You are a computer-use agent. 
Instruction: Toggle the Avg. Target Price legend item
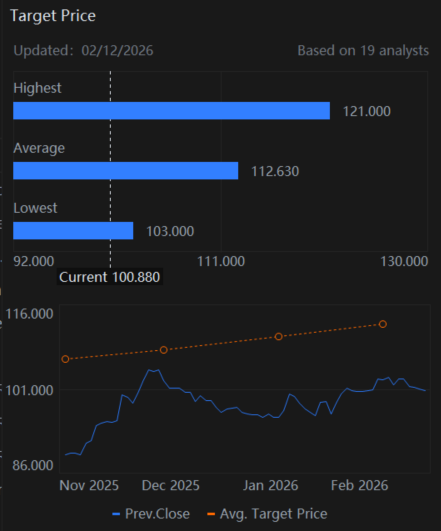click(x=267, y=514)
